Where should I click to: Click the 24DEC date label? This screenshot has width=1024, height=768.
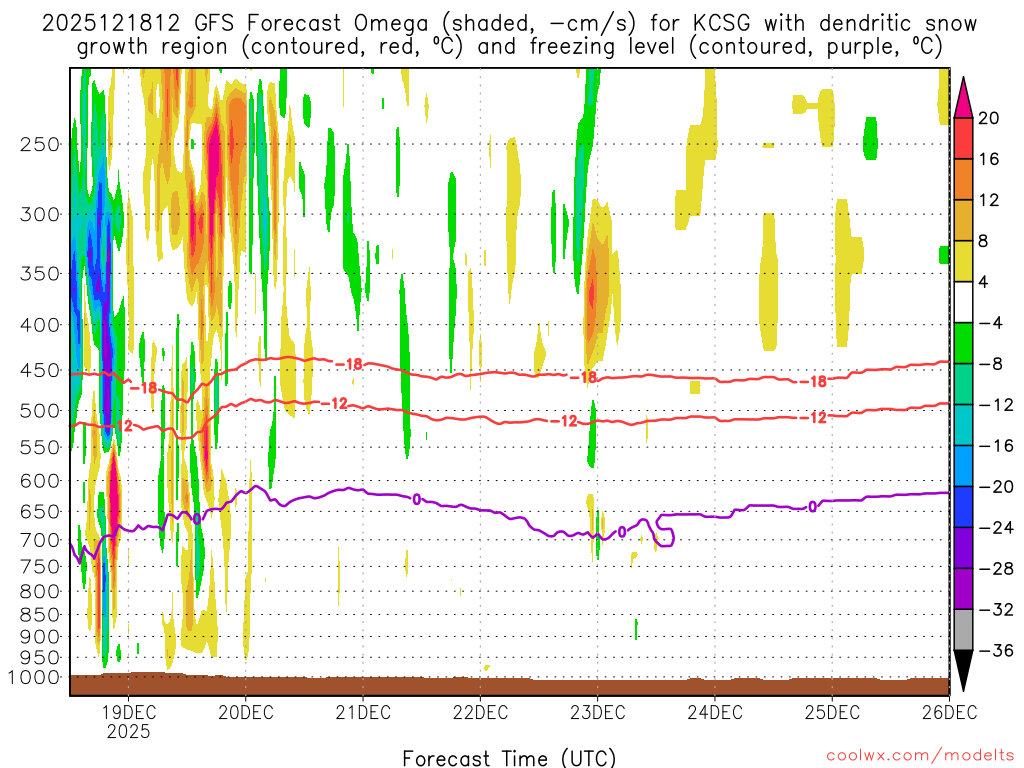pos(714,712)
